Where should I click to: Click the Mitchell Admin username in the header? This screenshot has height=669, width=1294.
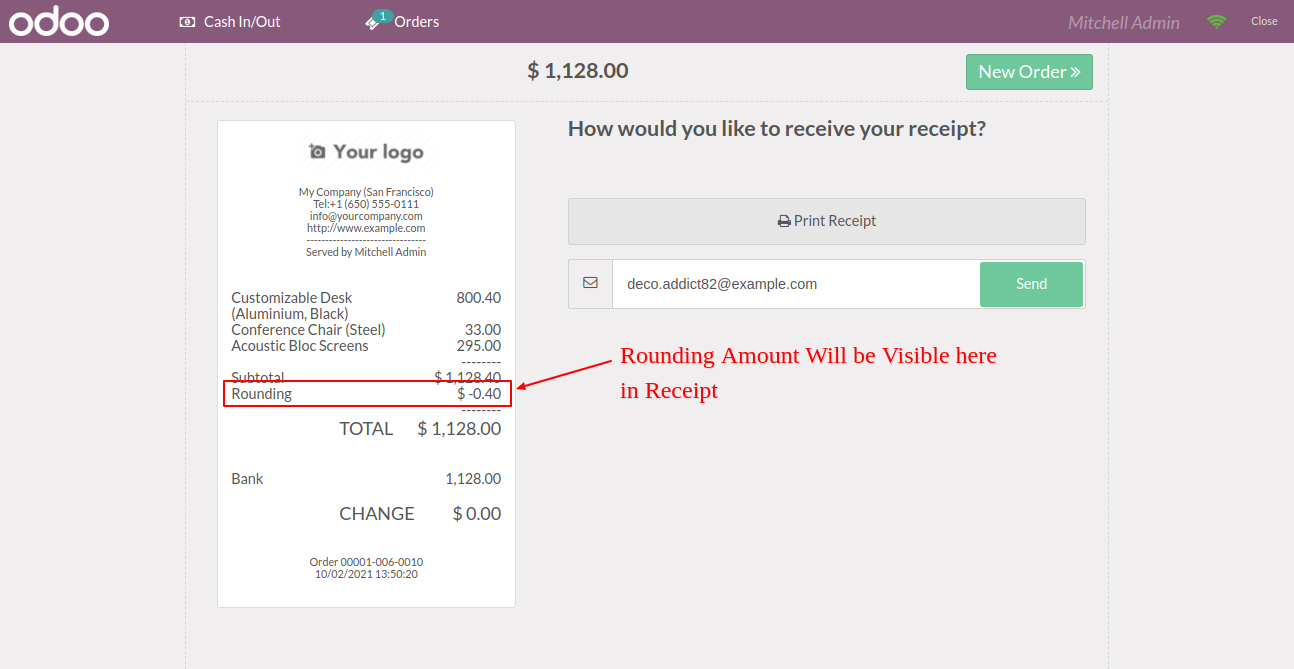click(x=1124, y=22)
